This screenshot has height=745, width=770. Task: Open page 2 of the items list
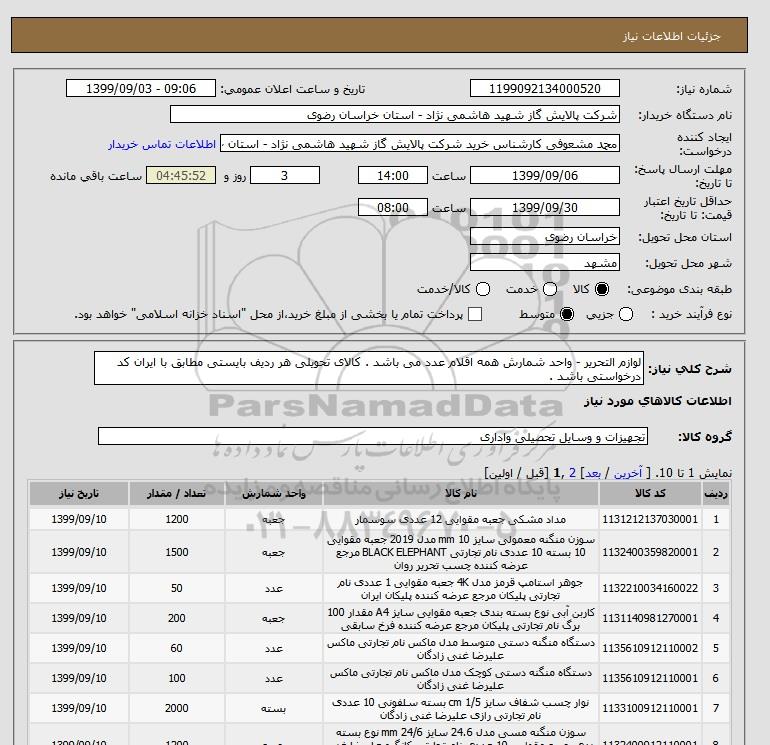572,472
